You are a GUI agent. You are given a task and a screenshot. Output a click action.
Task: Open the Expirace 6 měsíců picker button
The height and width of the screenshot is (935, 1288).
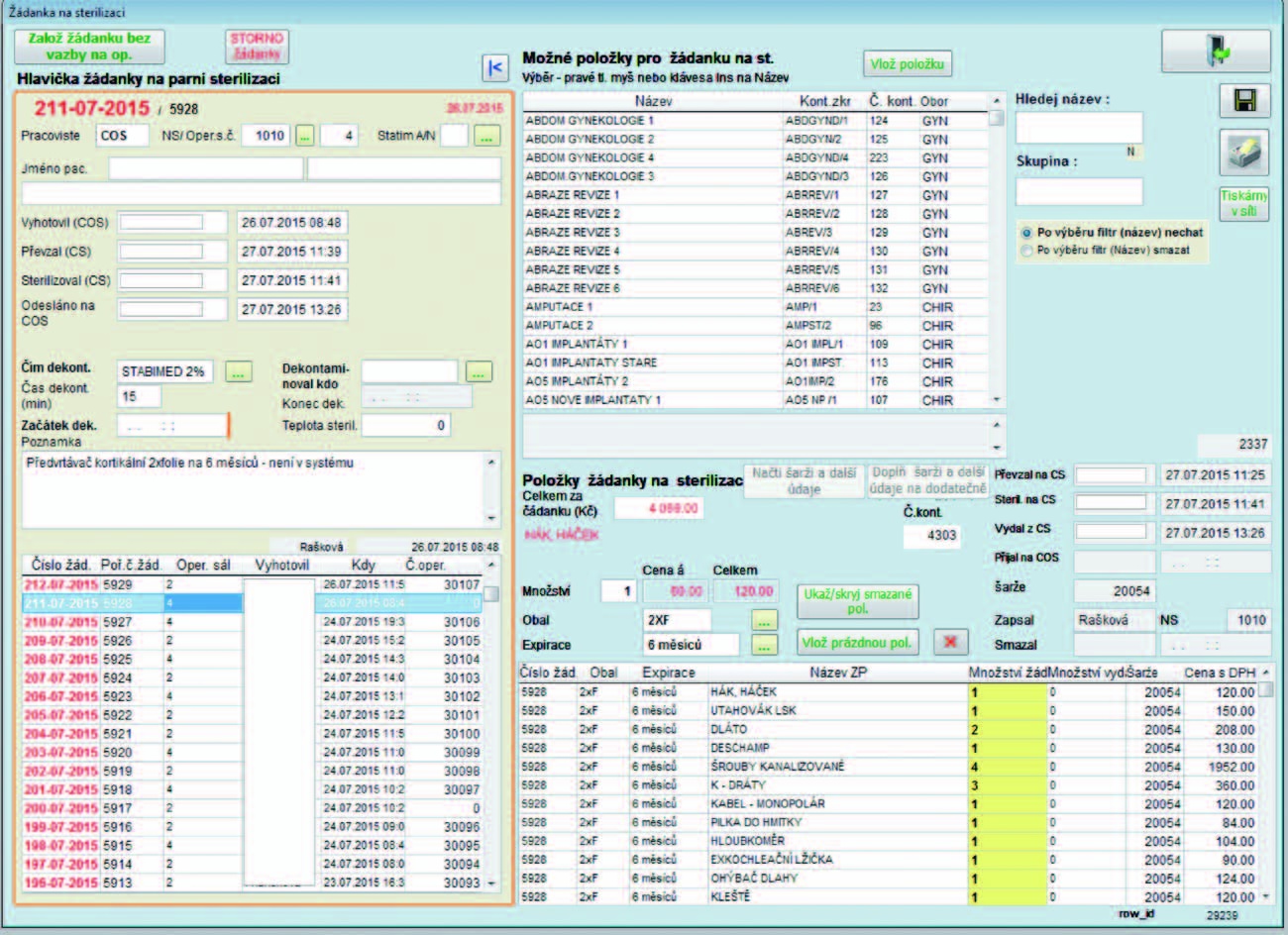pyautogui.click(x=764, y=645)
